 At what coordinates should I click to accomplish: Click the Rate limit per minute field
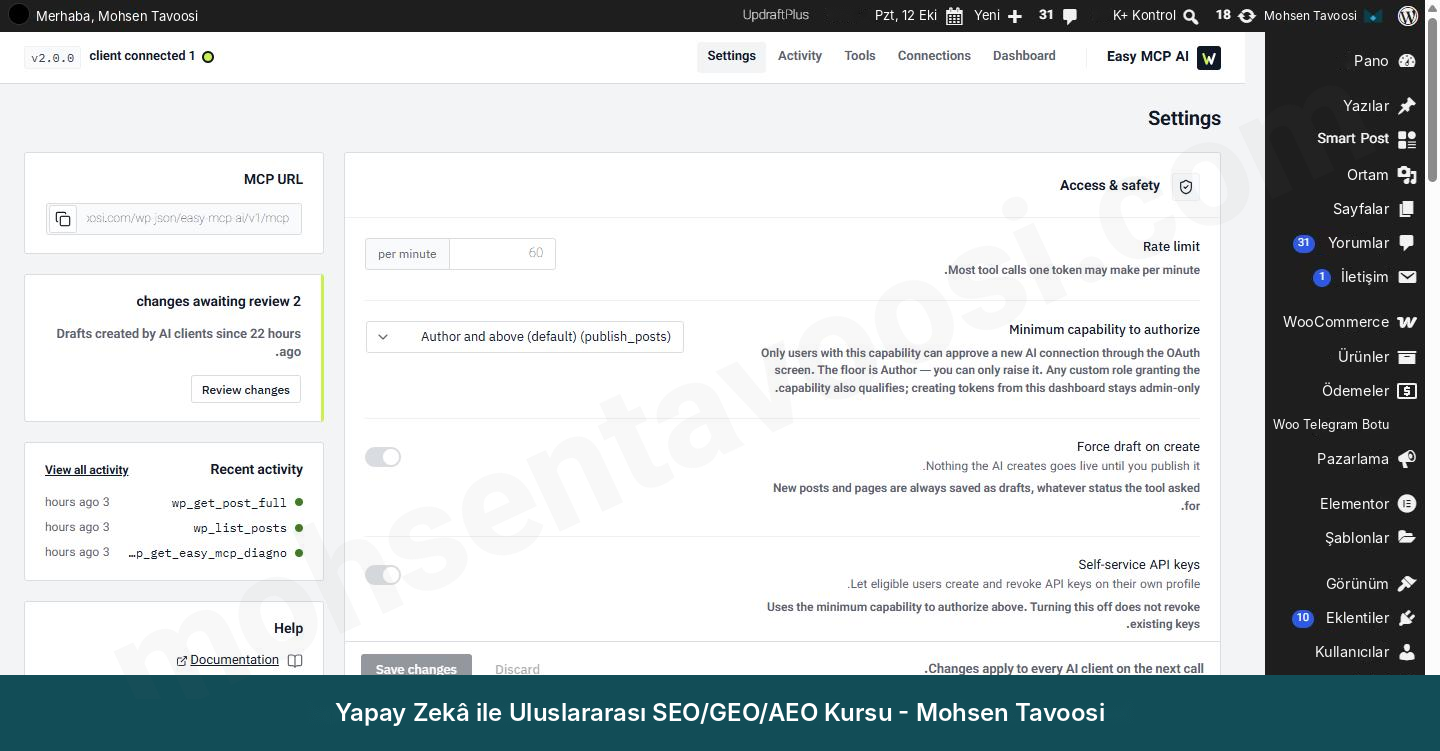(502, 254)
